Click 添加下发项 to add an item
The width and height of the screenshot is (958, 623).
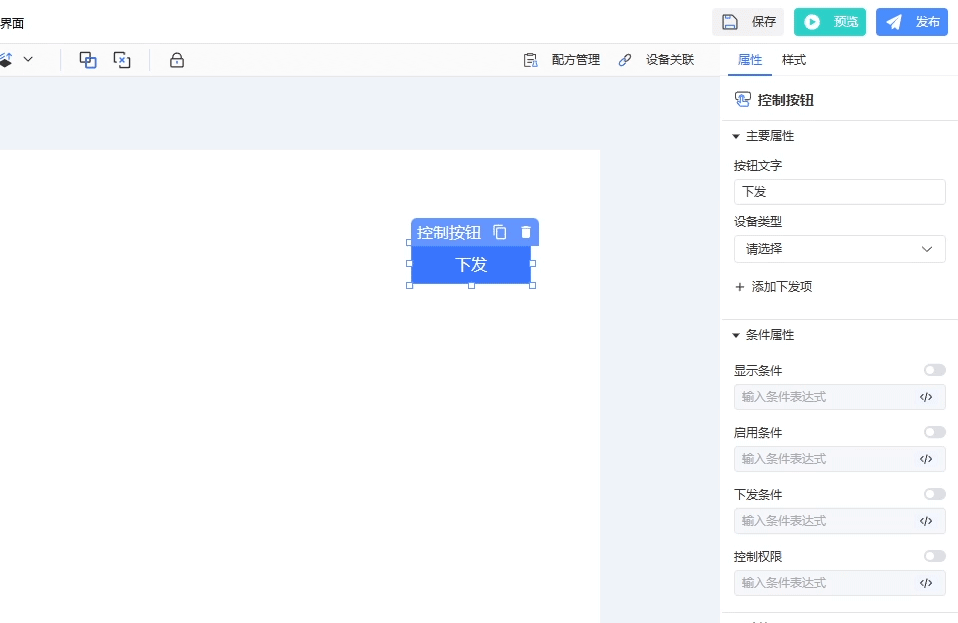[773, 287]
